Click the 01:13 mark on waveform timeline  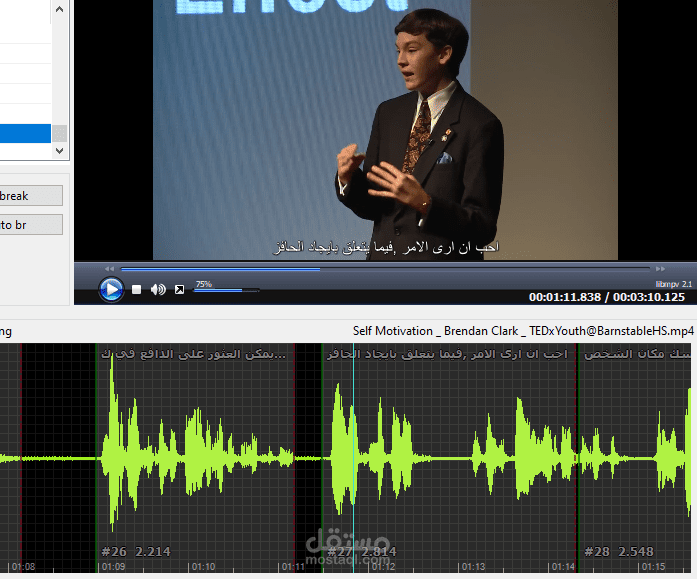pos(473,567)
